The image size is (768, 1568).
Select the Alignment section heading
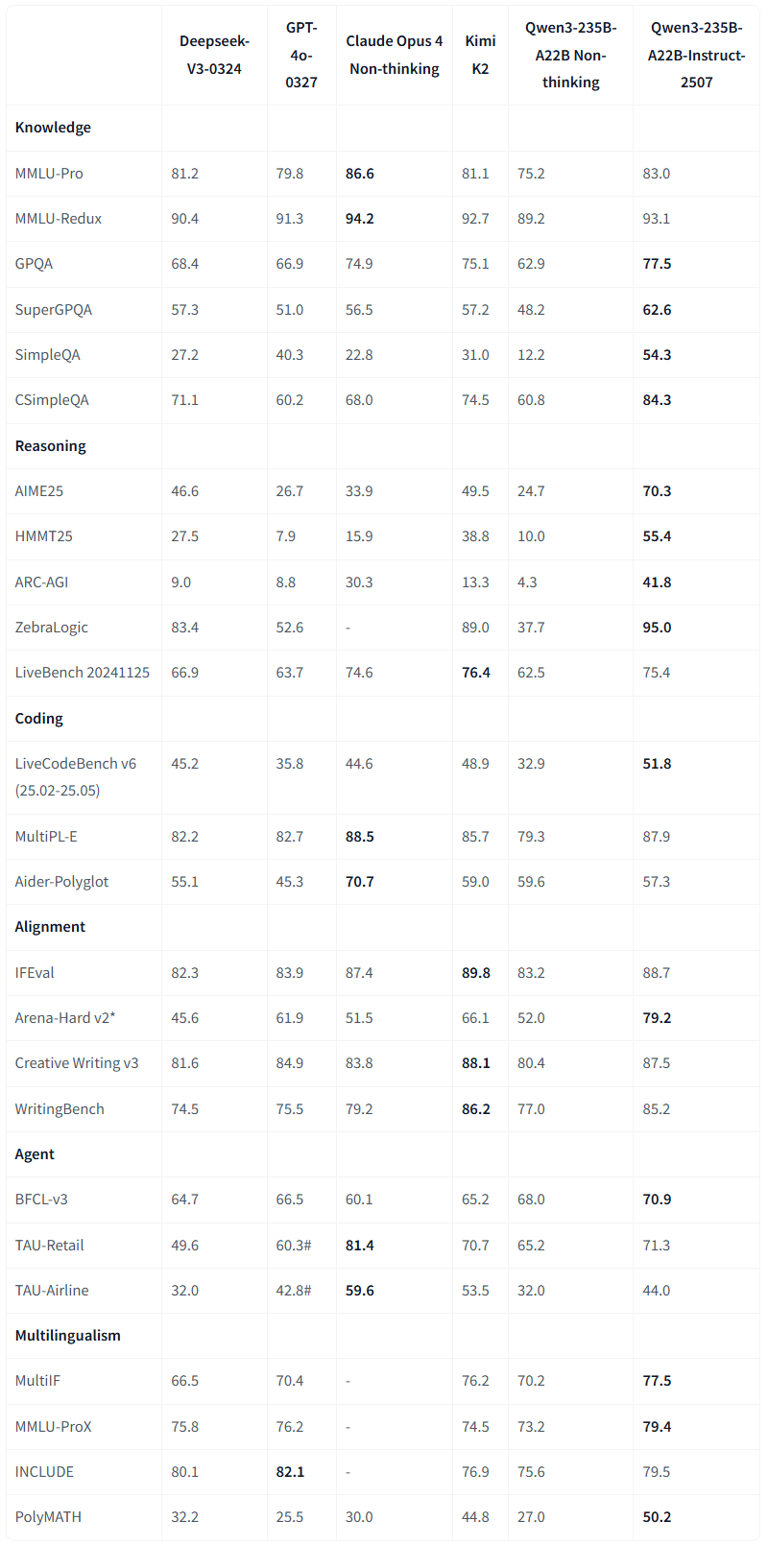50,927
